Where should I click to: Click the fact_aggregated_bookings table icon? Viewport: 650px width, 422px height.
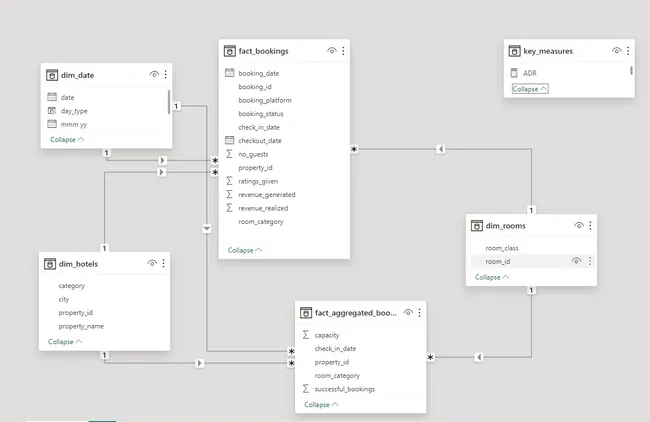click(x=306, y=313)
